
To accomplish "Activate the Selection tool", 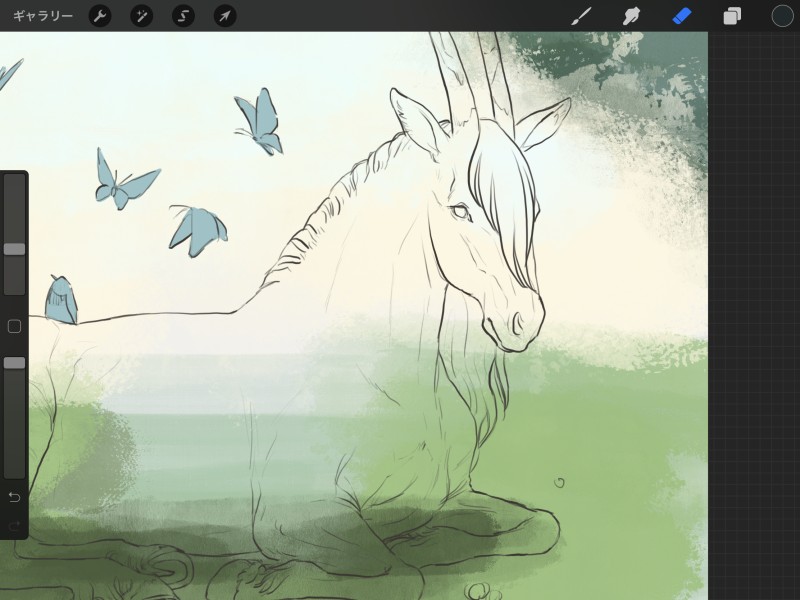I will click(x=183, y=16).
